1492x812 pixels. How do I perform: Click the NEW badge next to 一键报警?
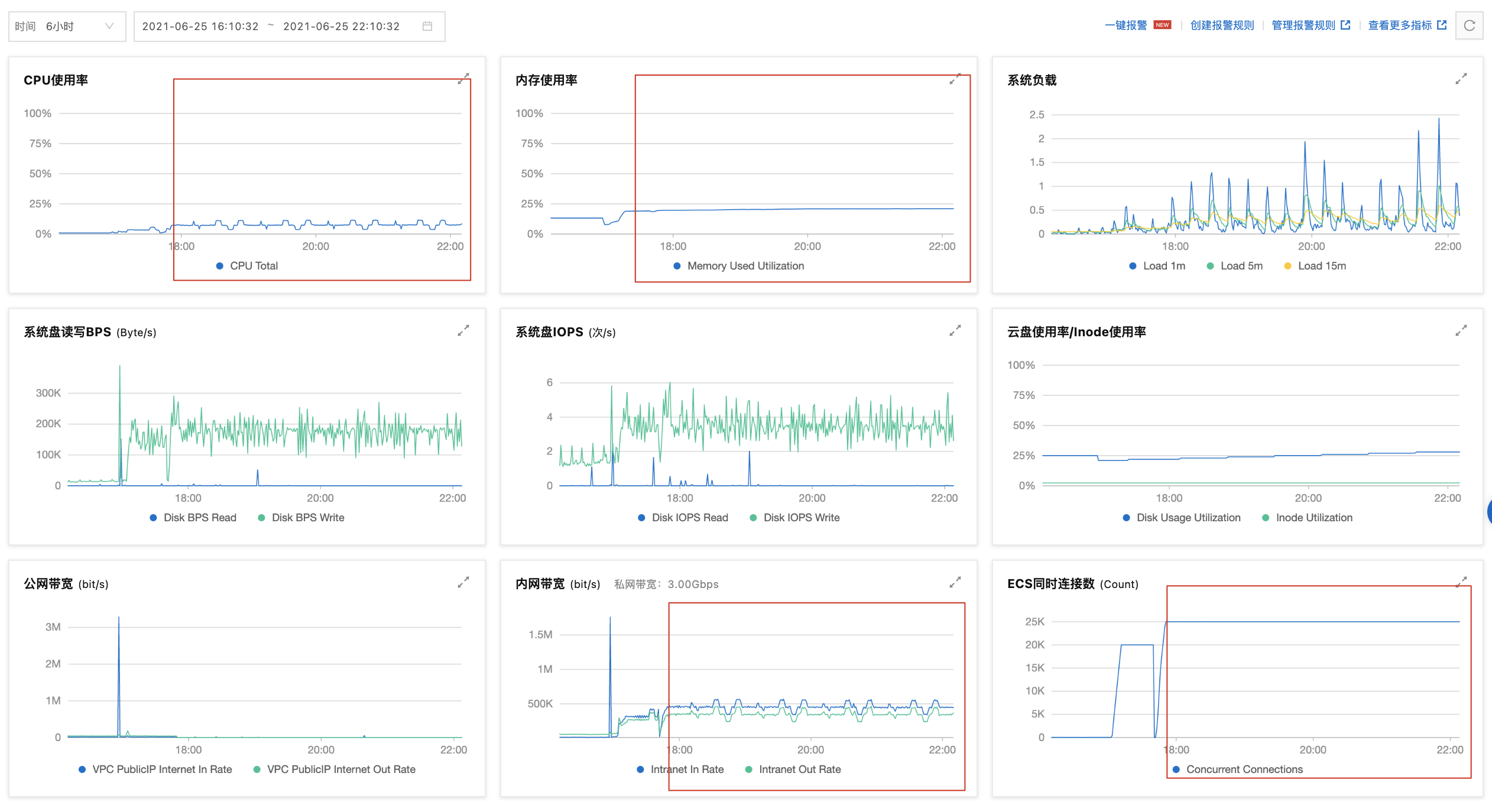1162,25
